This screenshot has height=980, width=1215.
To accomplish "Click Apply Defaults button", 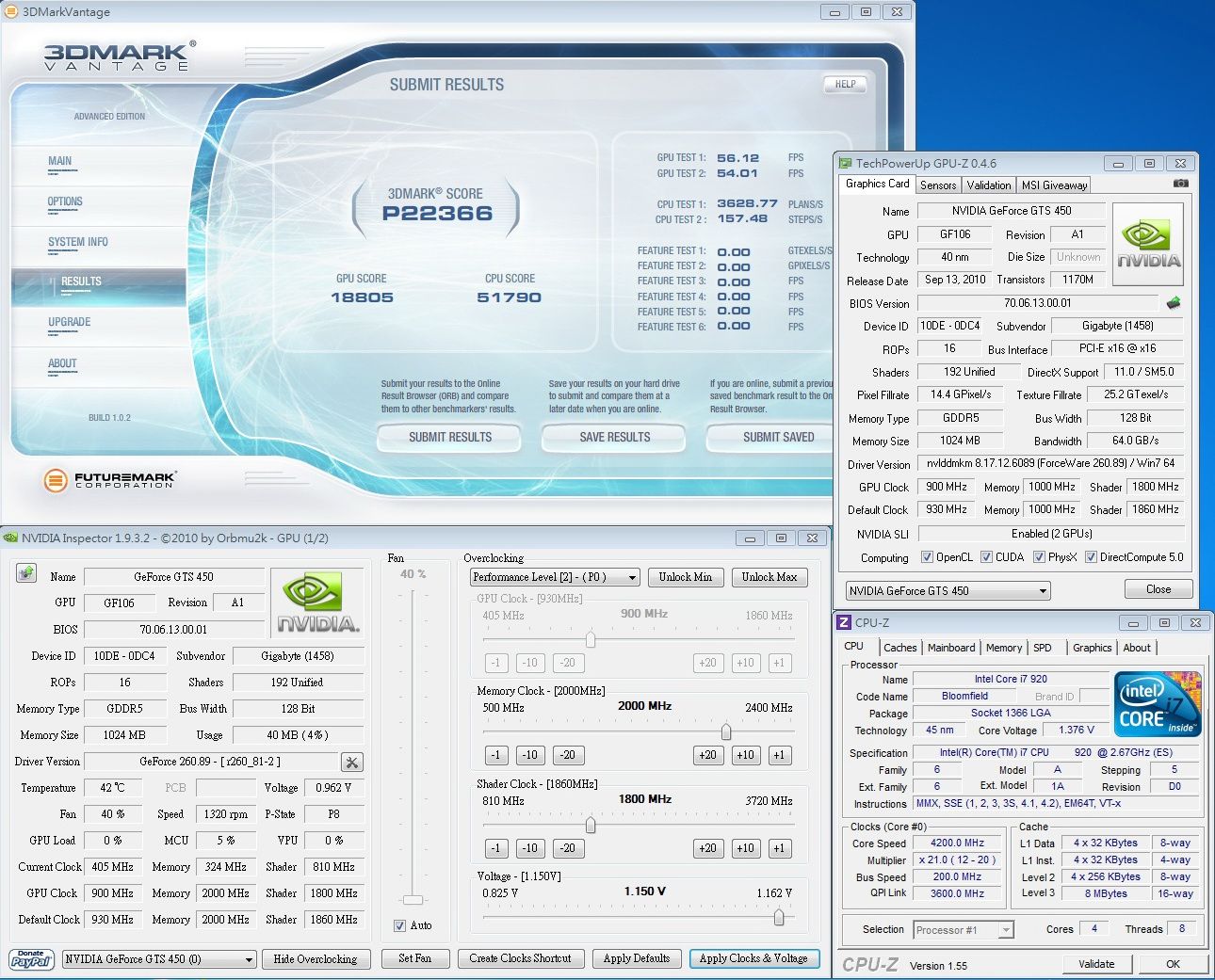I will coord(637,958).
